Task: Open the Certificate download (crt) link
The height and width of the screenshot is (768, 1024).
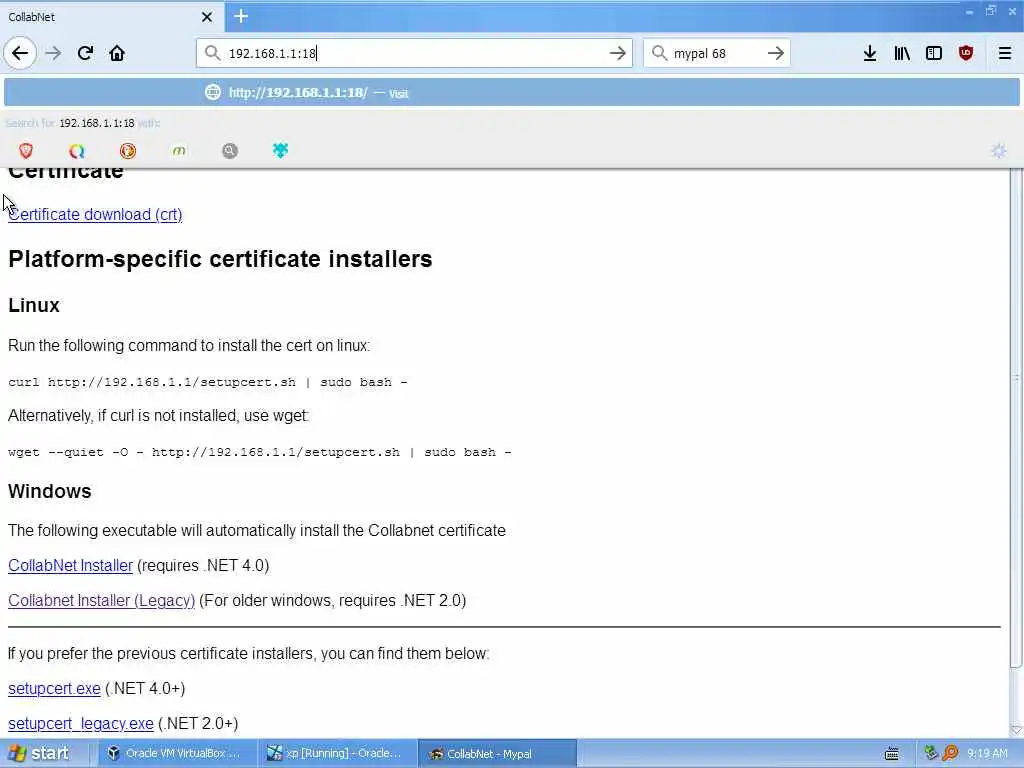Action: click(x=95, y=214)
